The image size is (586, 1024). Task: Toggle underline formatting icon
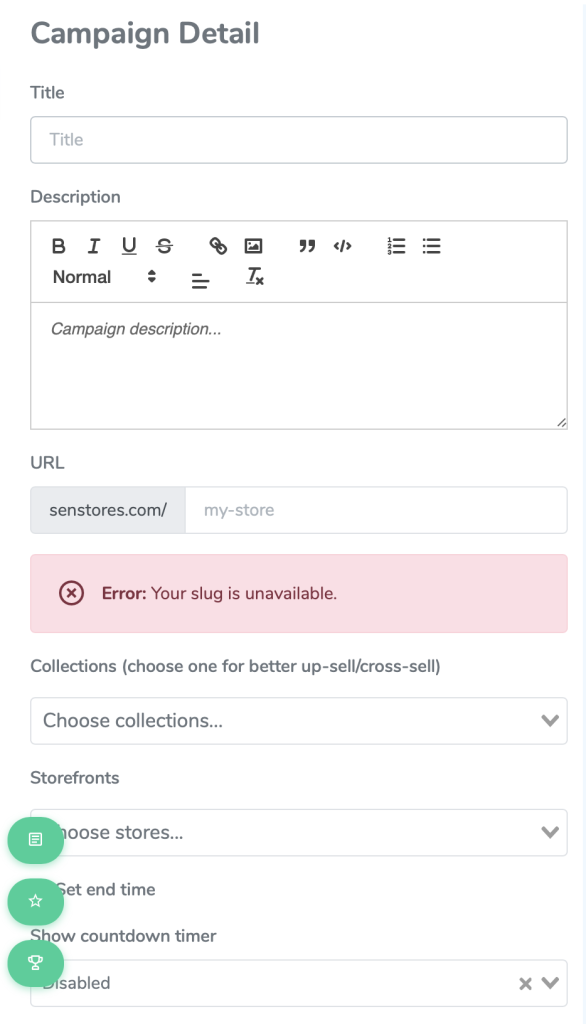click(x=129, y=246)
